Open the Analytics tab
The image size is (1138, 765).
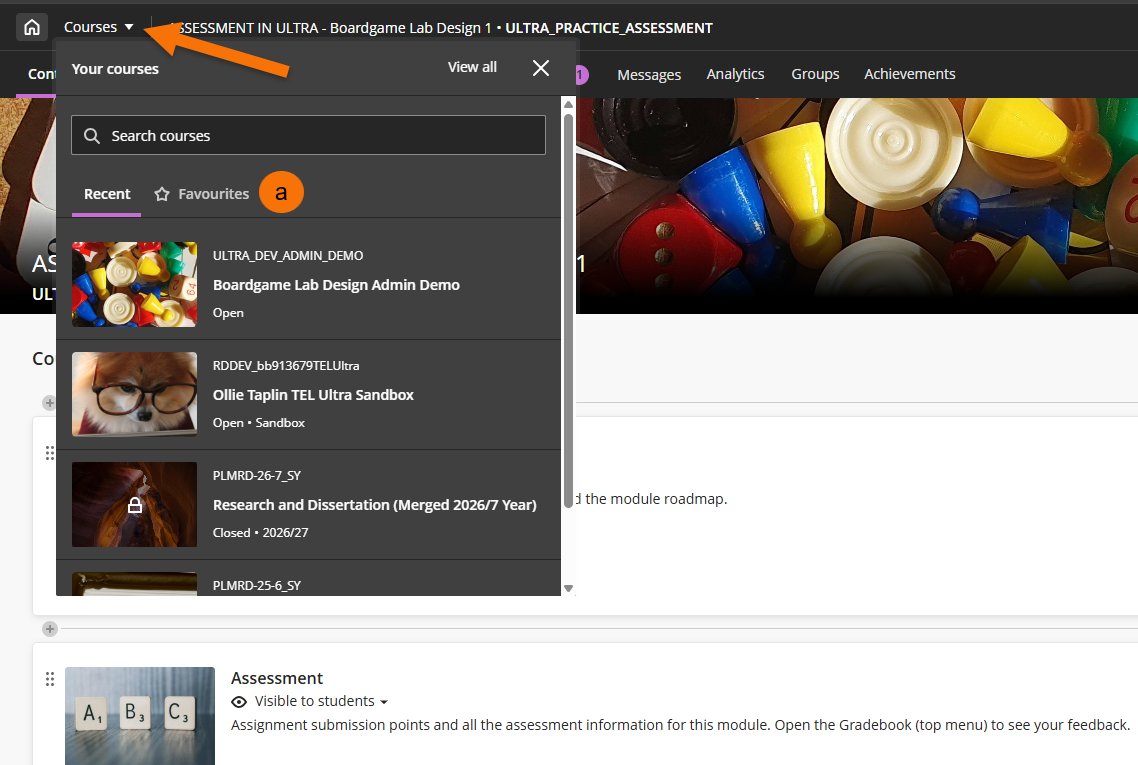pos(735,74)
